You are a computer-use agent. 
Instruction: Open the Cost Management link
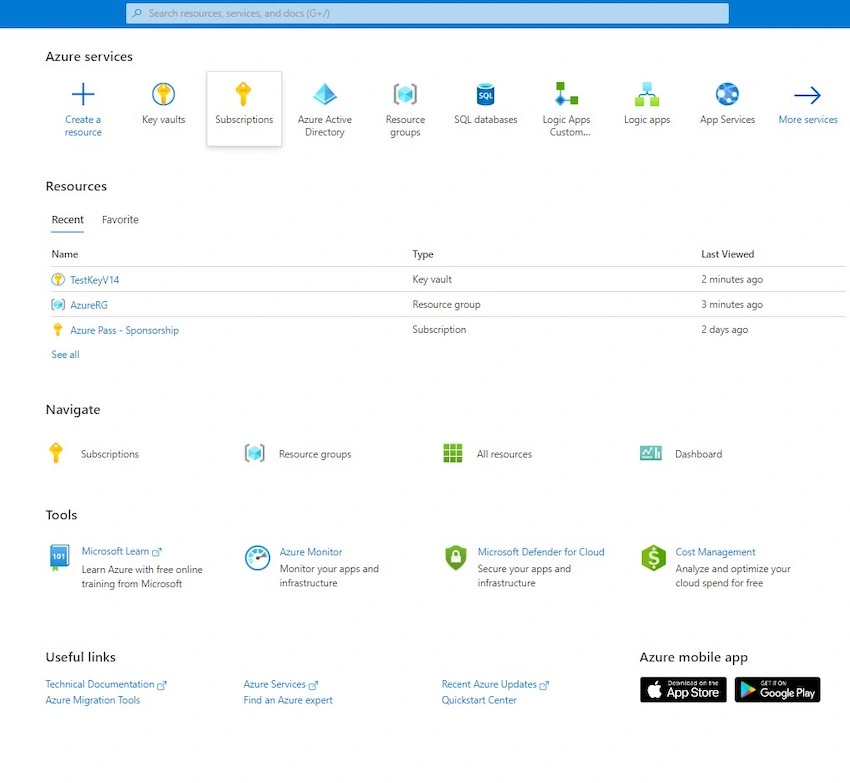(x=715, y=552)
